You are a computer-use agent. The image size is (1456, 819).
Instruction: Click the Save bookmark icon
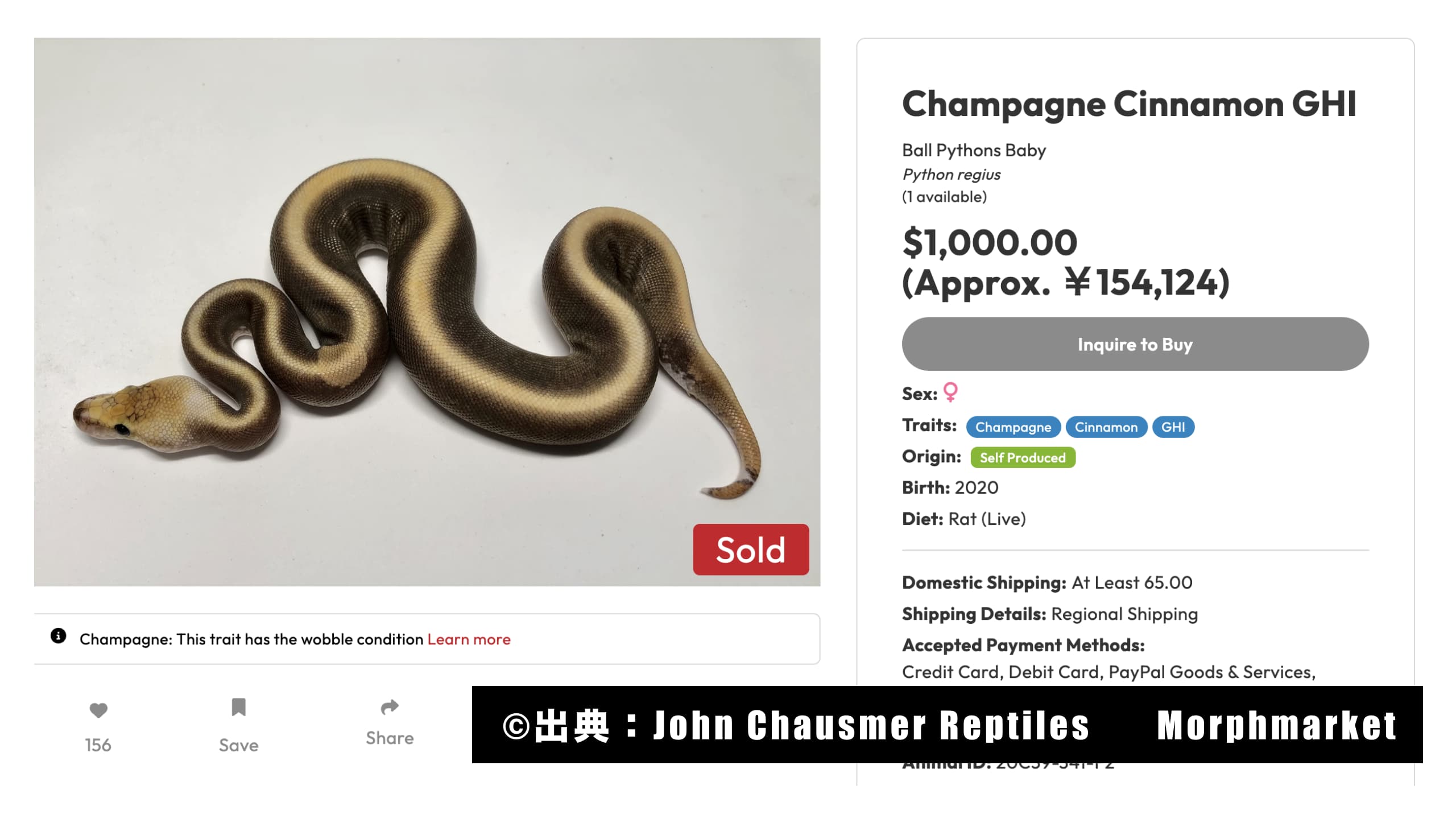(238, 707)
